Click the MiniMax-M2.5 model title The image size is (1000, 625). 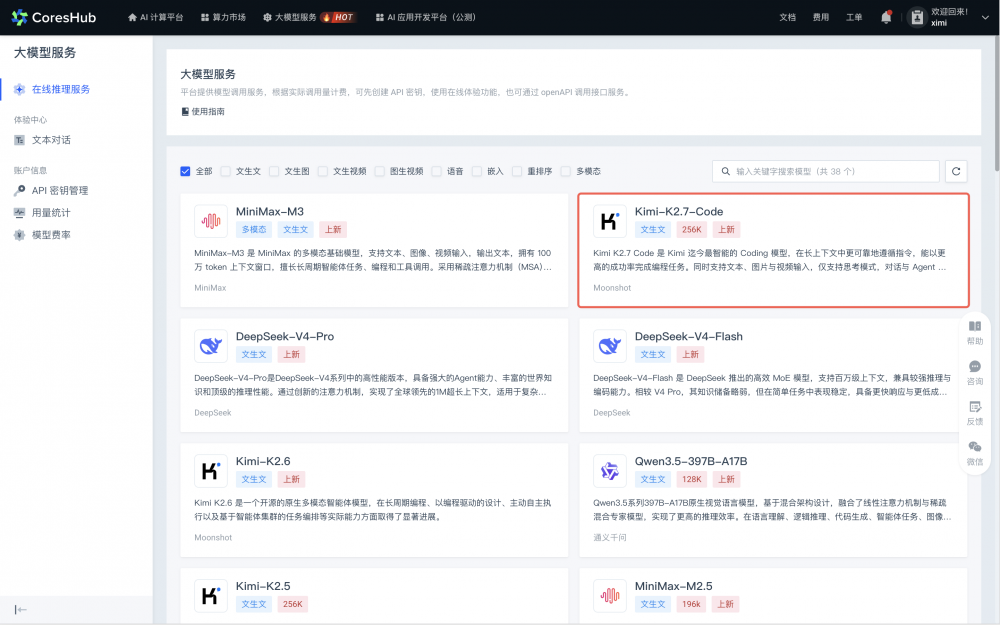[x=673, y=586]
